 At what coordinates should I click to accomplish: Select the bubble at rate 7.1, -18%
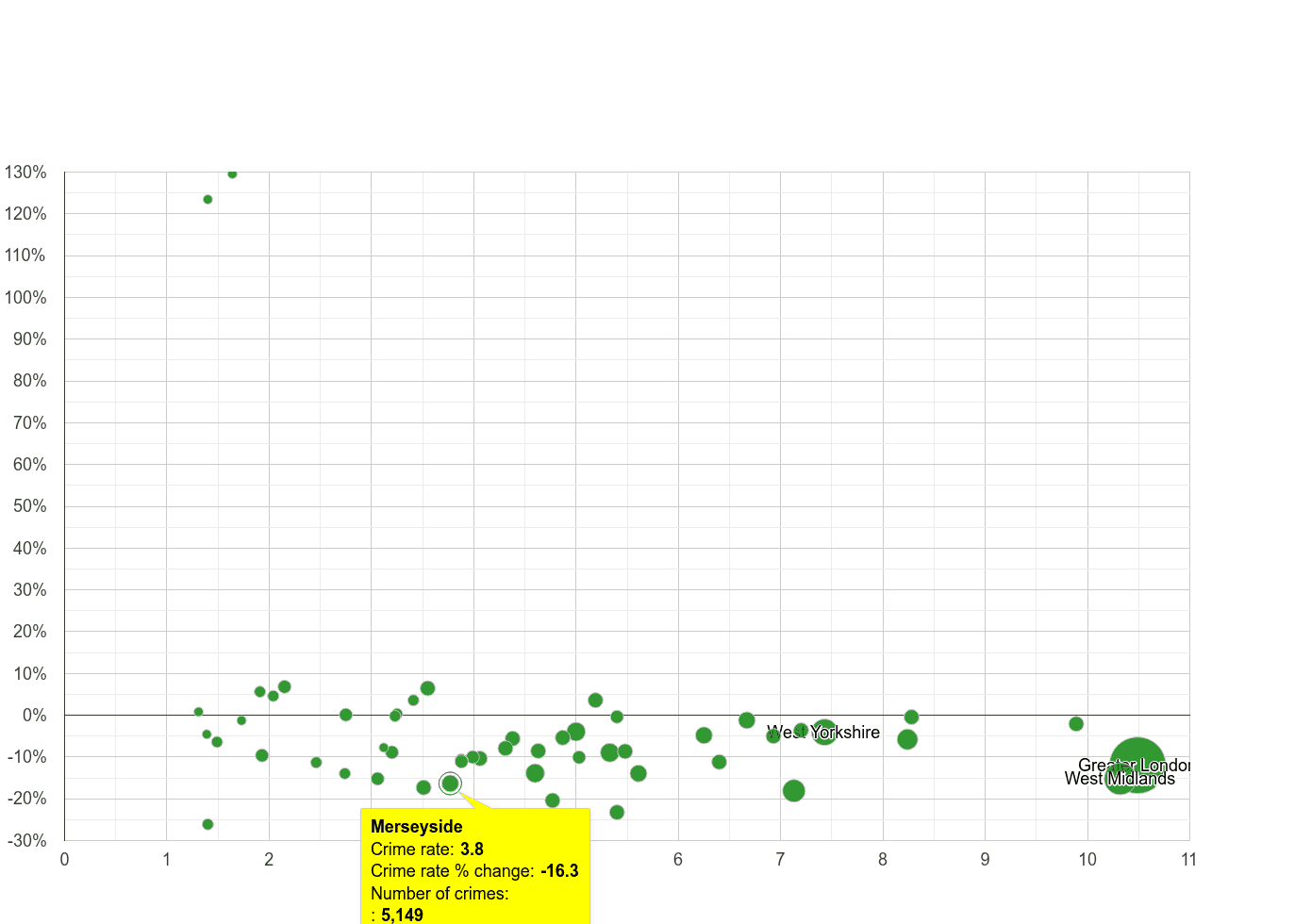[x=793, y=791]
